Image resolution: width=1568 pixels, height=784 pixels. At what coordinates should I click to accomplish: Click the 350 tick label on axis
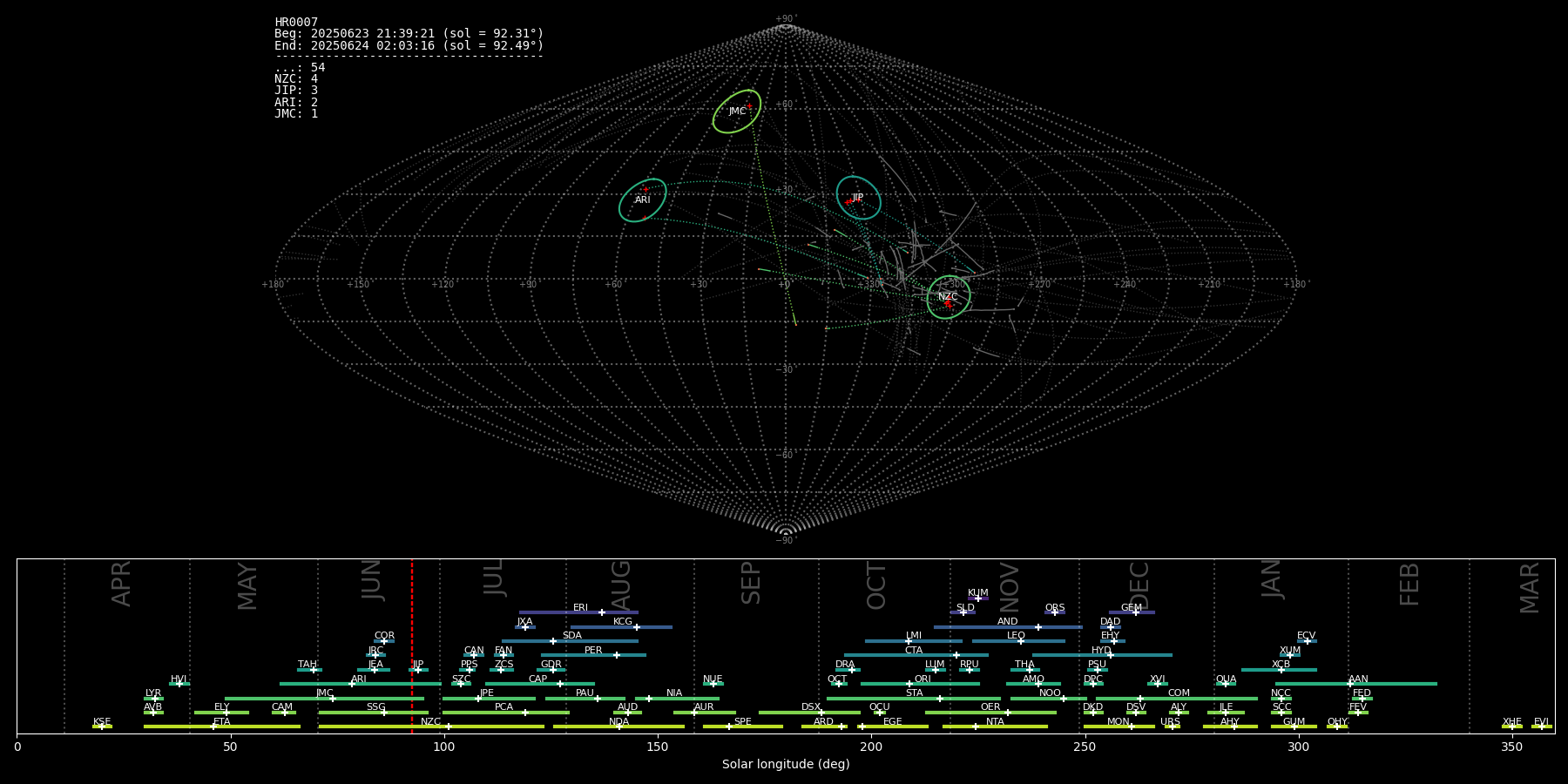click(x=1511, y=747)
